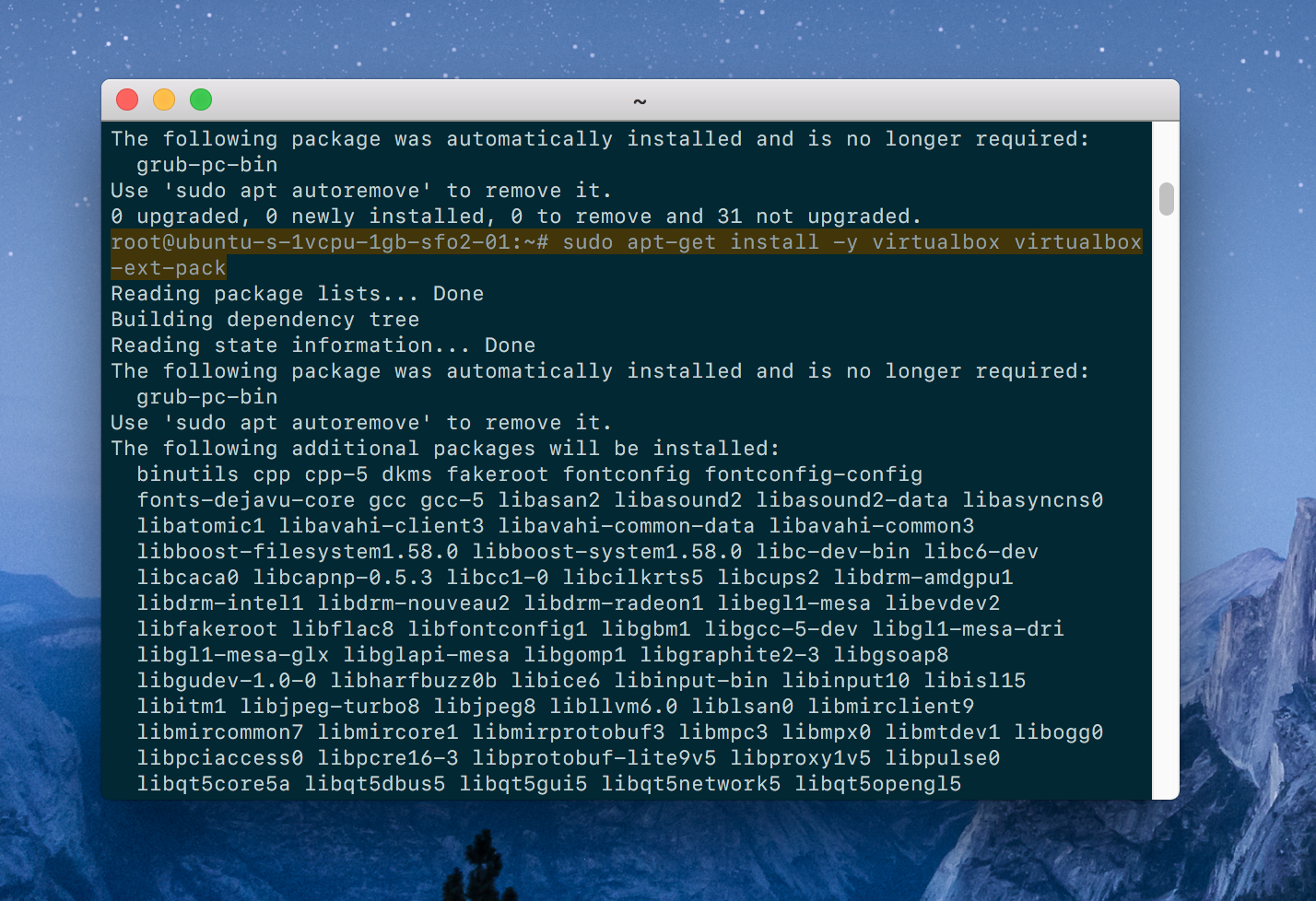
Task: Click 'libgsoap8' package name
Action: [x=891, y=655]
